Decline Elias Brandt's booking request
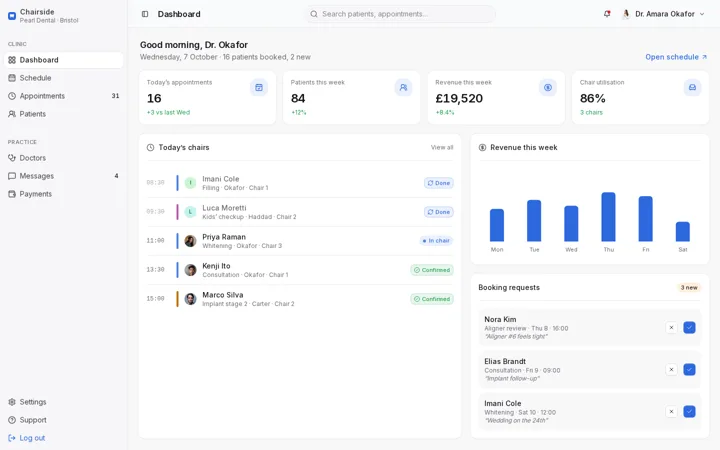720x450 pixels. click(x=671, y=370)
